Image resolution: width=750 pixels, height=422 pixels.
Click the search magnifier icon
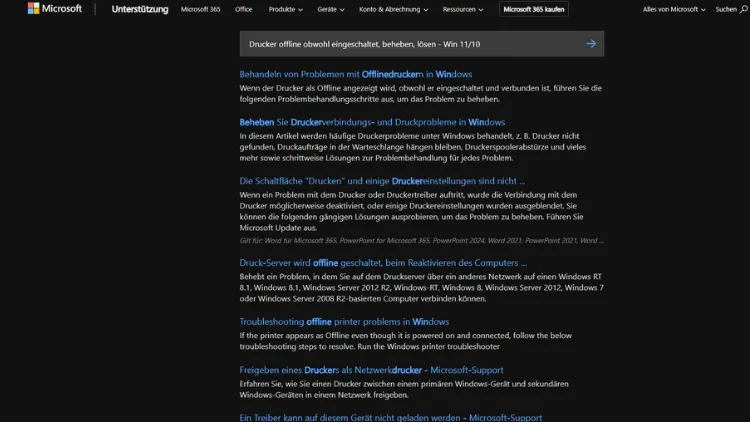[743, 9]
